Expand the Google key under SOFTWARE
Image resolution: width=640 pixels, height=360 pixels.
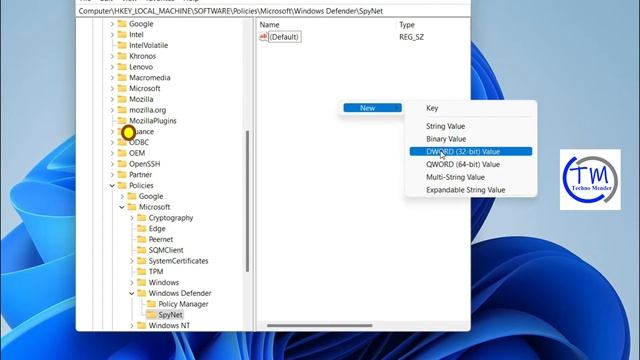(x=112, y=24)
